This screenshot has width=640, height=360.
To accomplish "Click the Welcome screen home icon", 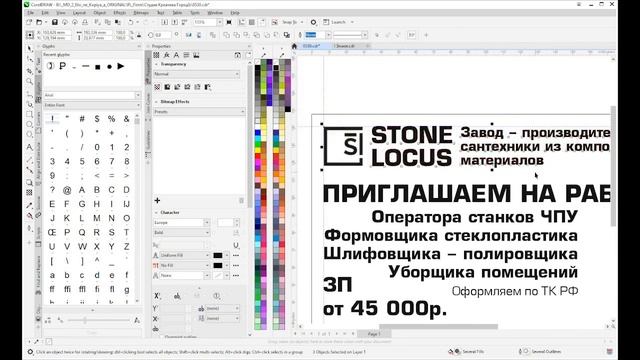I will [294, 46].
